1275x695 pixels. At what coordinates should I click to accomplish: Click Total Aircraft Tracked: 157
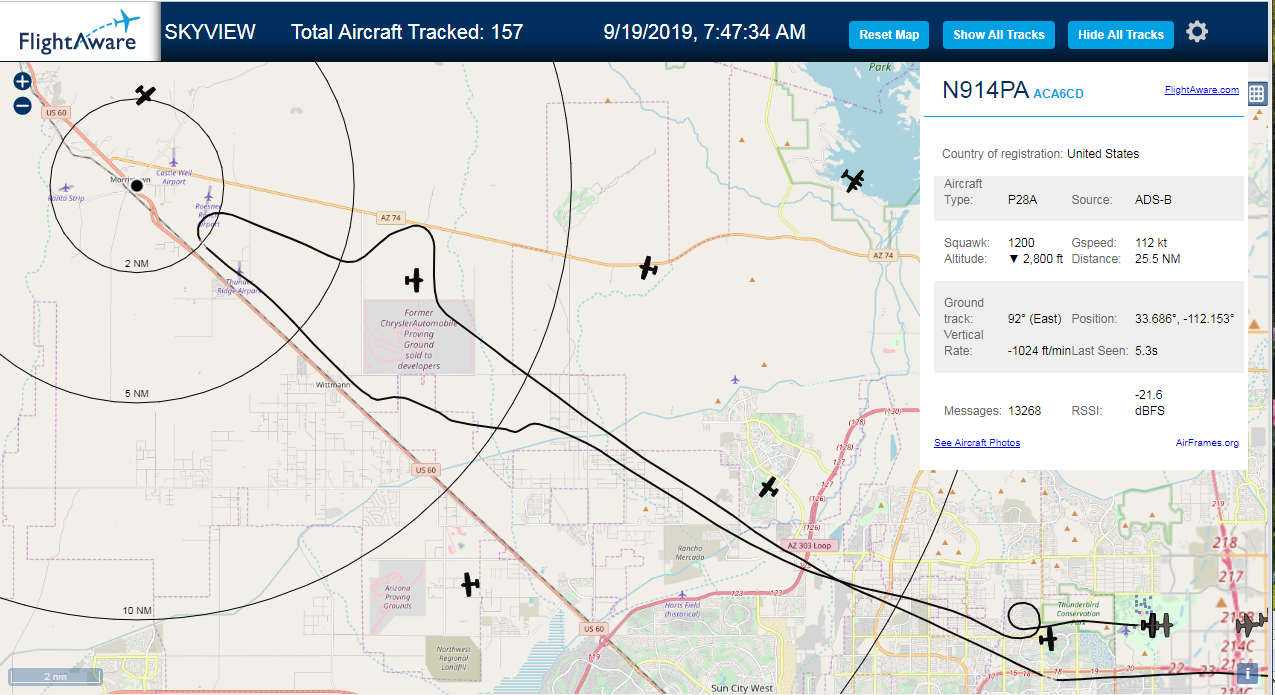[407, 32]
